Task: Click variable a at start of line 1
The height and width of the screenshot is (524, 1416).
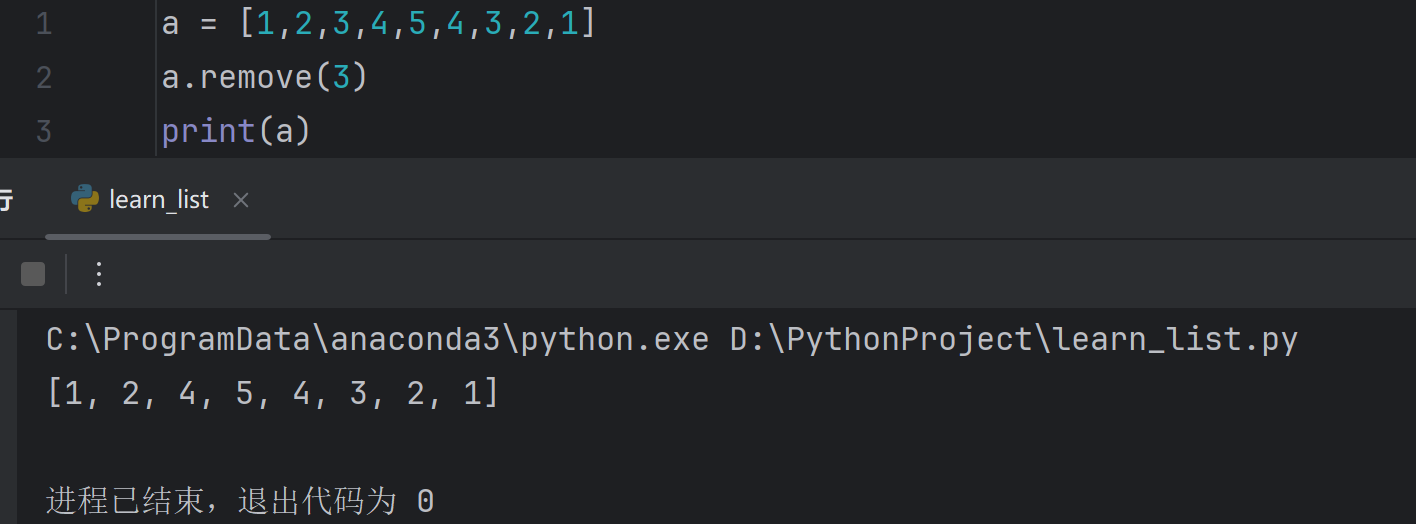Action: tap(171, 24)
